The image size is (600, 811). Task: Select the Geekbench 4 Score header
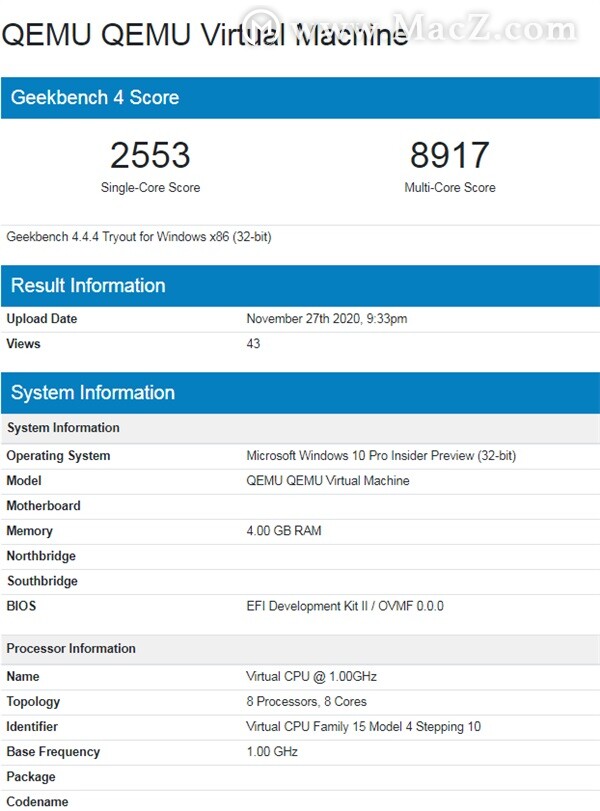click(300, 98)
